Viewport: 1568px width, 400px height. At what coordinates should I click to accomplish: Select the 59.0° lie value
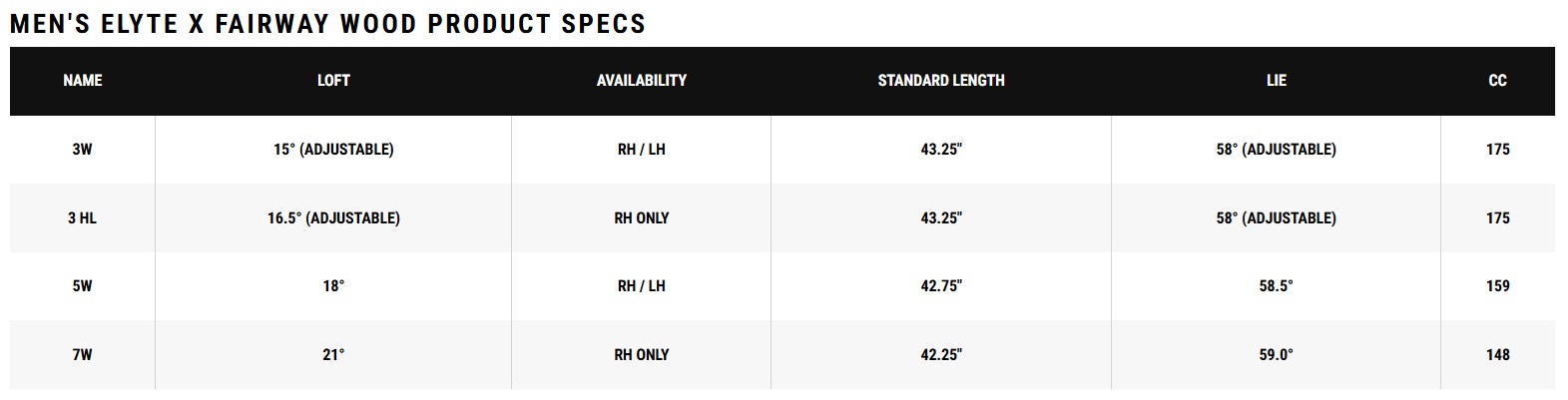click(x=1276, y=354)
